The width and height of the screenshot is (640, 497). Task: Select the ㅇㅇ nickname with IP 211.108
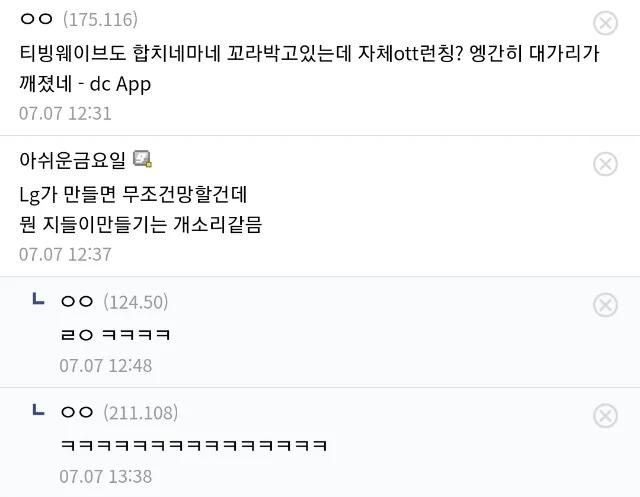click(77, 412)
